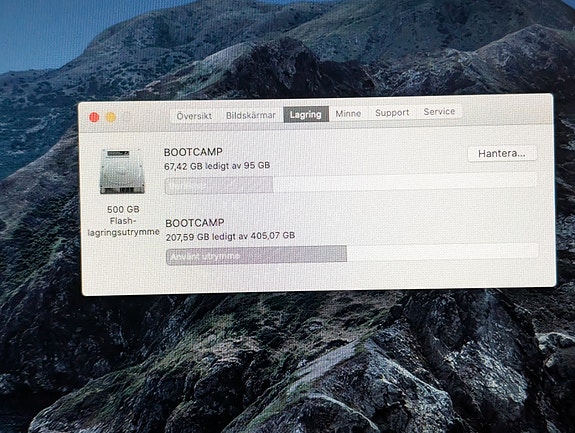Image resolution: width=575 pixels, height=433 pixels.
Task: Close the window with the red button
Action: coord(94,117)
